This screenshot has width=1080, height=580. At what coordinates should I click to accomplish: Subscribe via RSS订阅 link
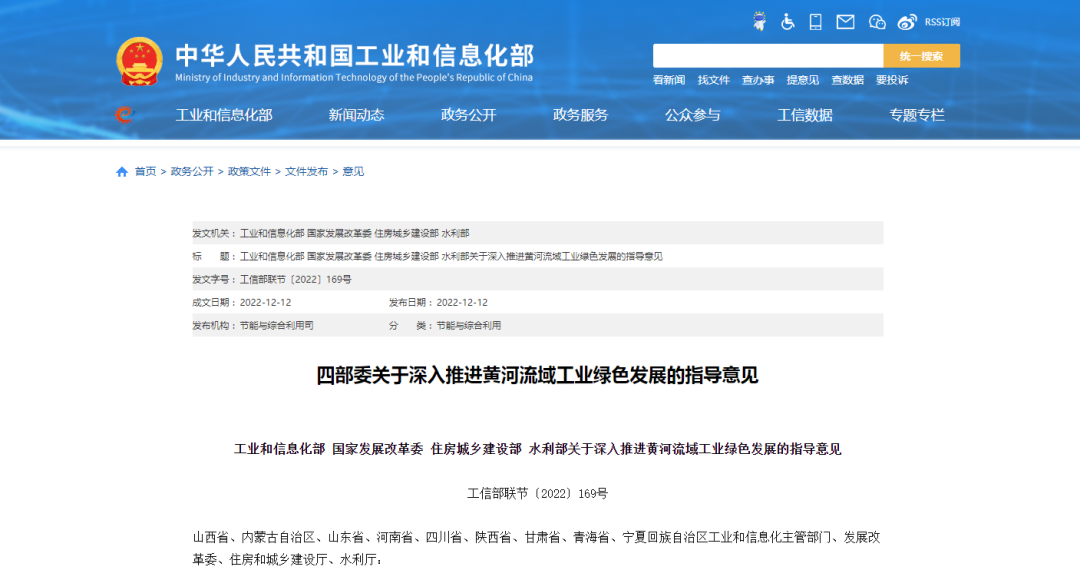point(942,22)
